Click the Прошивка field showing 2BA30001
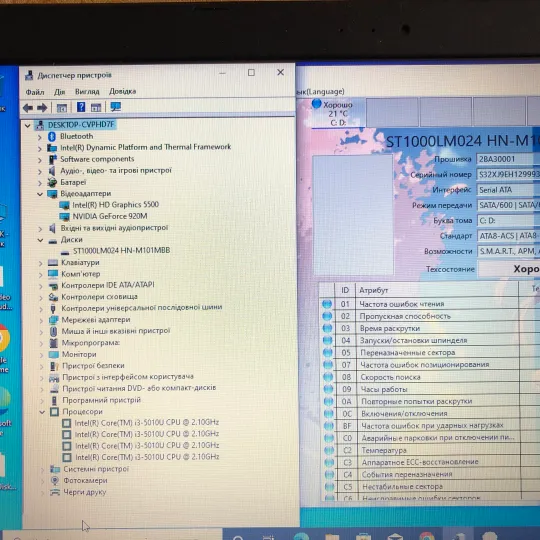 coord(508,159)
